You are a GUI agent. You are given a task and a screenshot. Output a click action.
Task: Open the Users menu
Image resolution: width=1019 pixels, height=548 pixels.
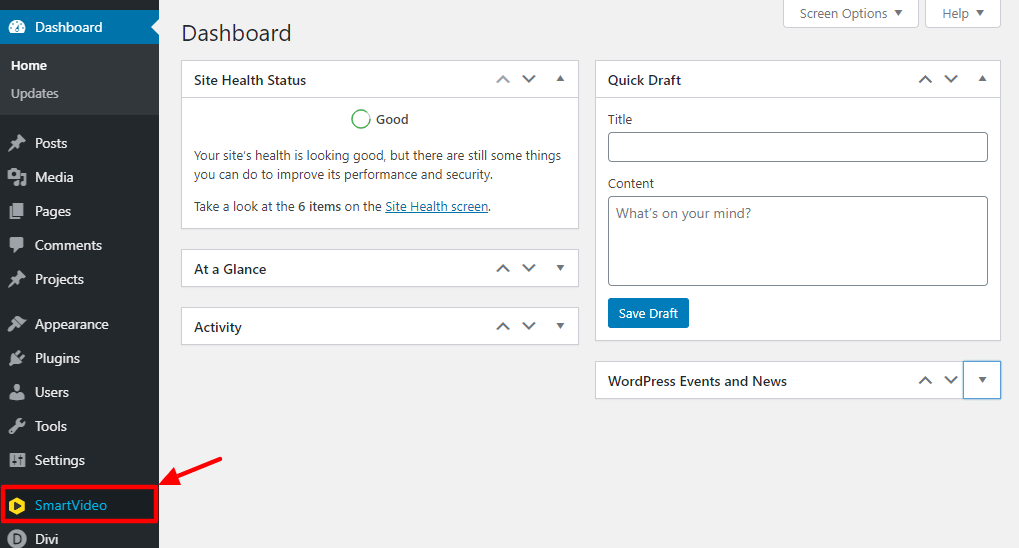pos(79,392)
